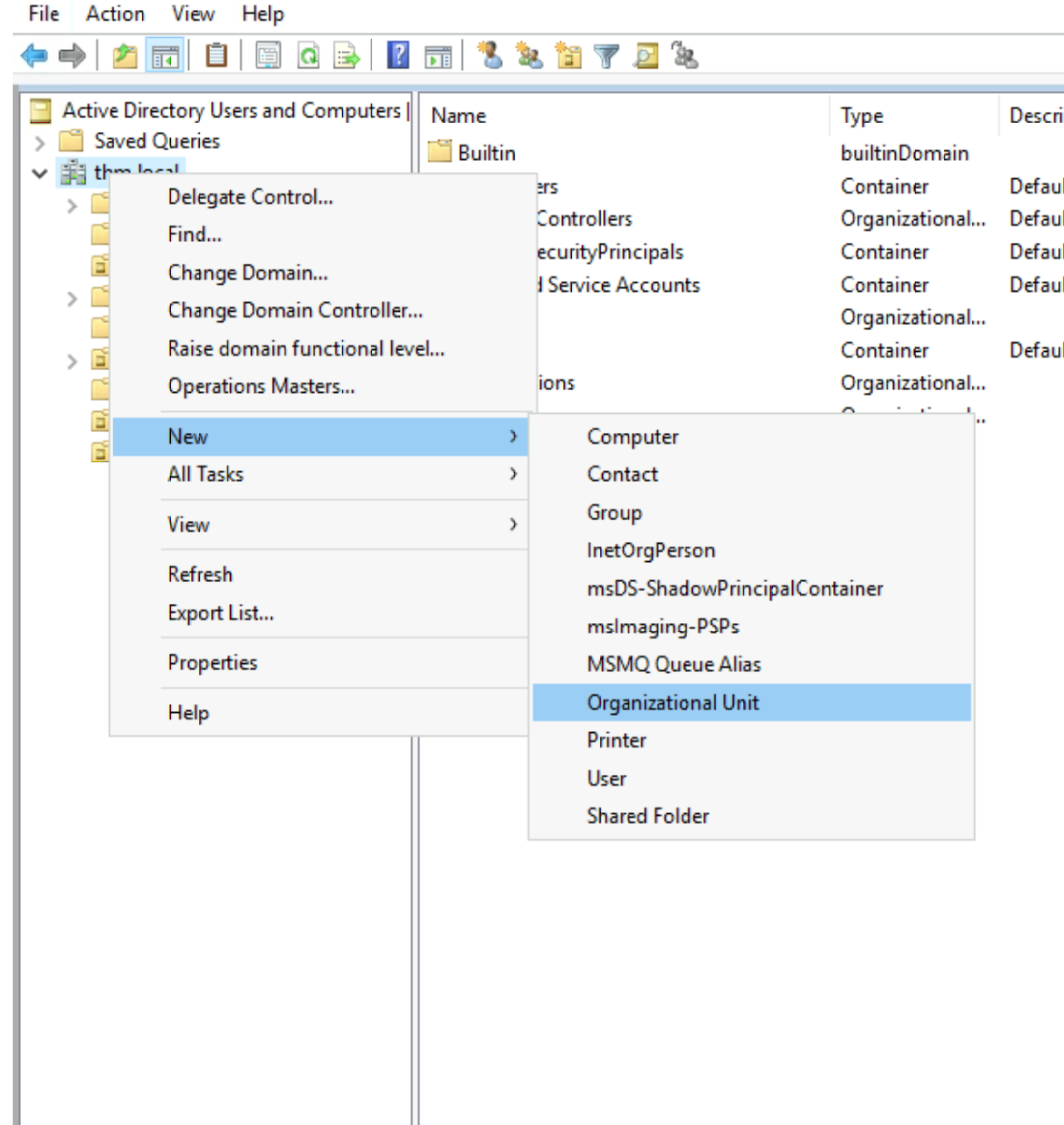Collapse the thm.local domain node
This screenshot has width=1064, height=1125.
tap(39, 173)
